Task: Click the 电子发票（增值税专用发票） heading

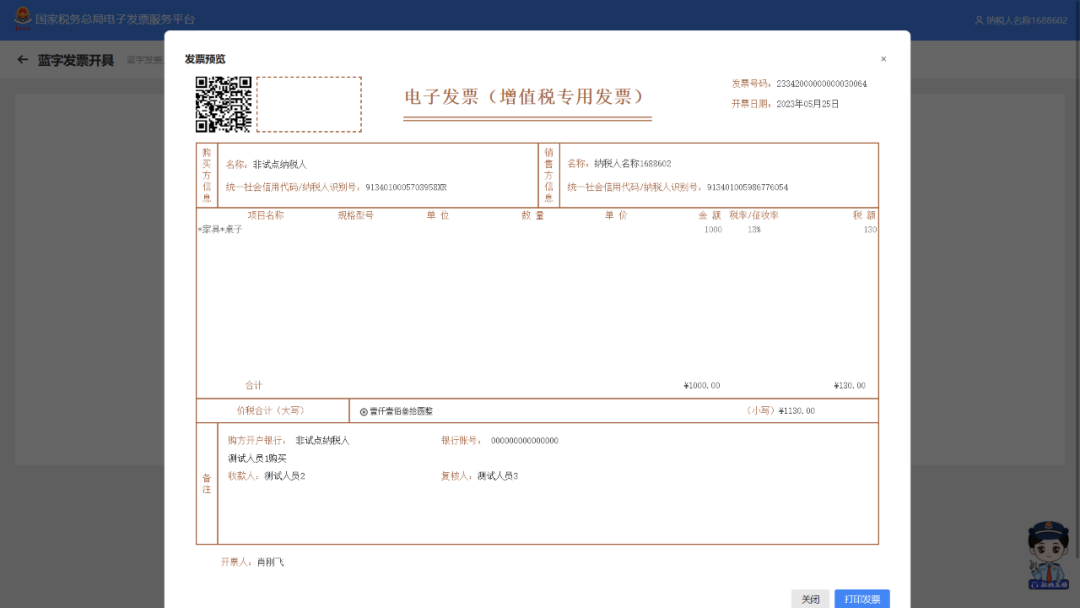Action: pyautogui.click(x=525, y=96)
